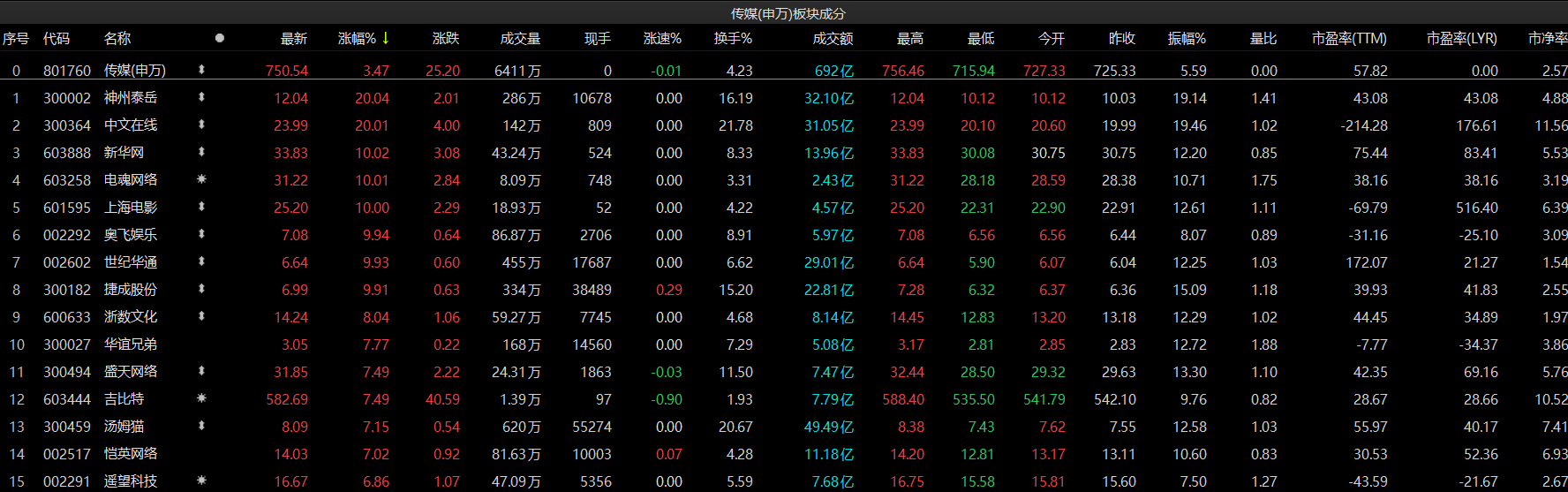1568x492 pixels.
Task: Click the marker icon beside 上海电影
Action: click(x=201, y=207)
